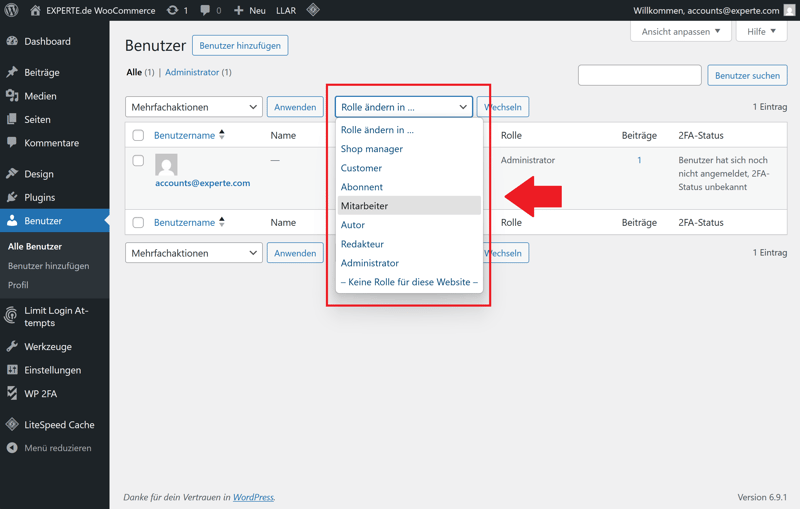The height and width of the screenshot is (509, 800).
Task: Click the LiteSpeed diamond icon in admin bar
Action: coord(313,10)
